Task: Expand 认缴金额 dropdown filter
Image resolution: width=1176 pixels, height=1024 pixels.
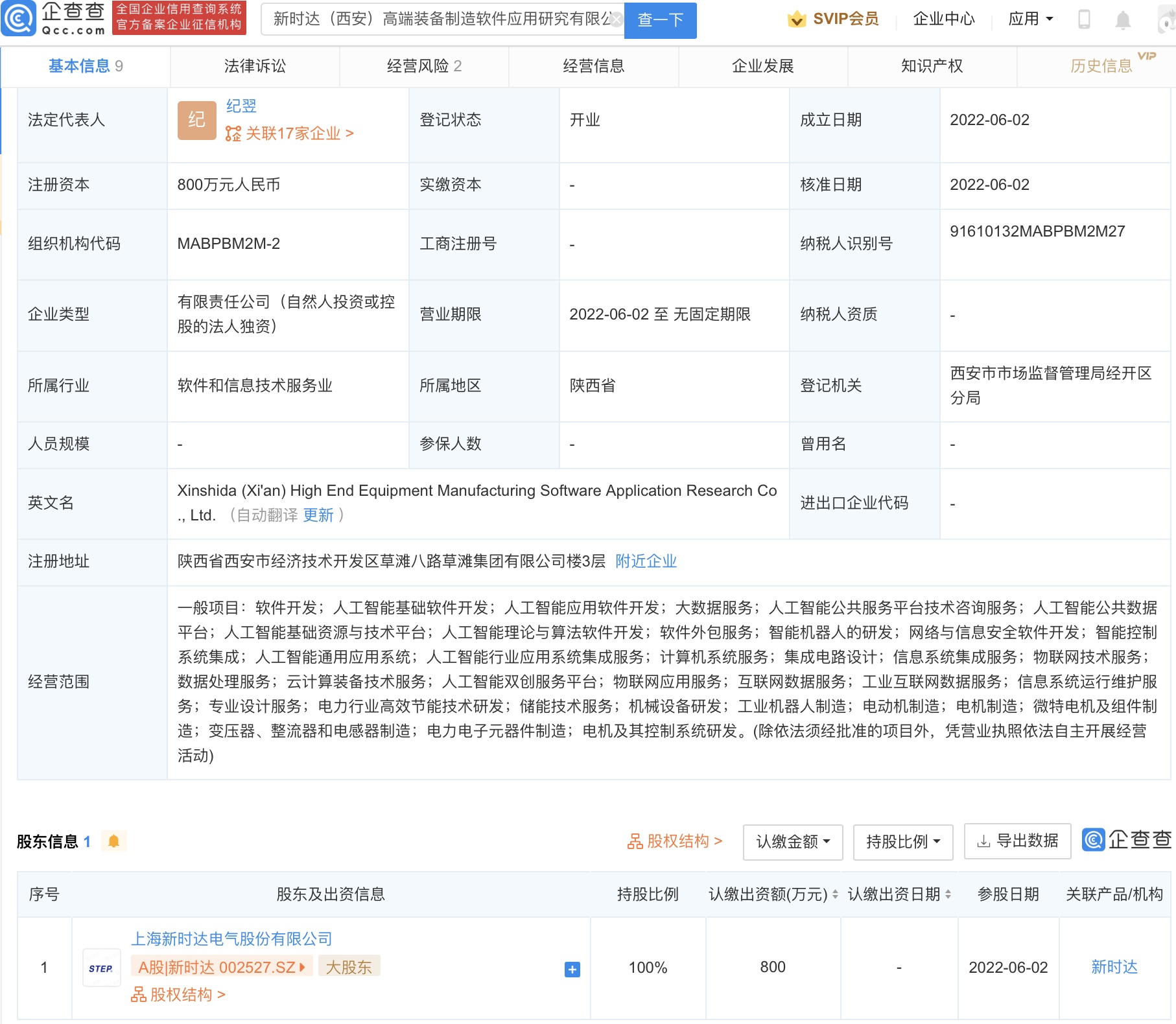Action: click(793, 842)
